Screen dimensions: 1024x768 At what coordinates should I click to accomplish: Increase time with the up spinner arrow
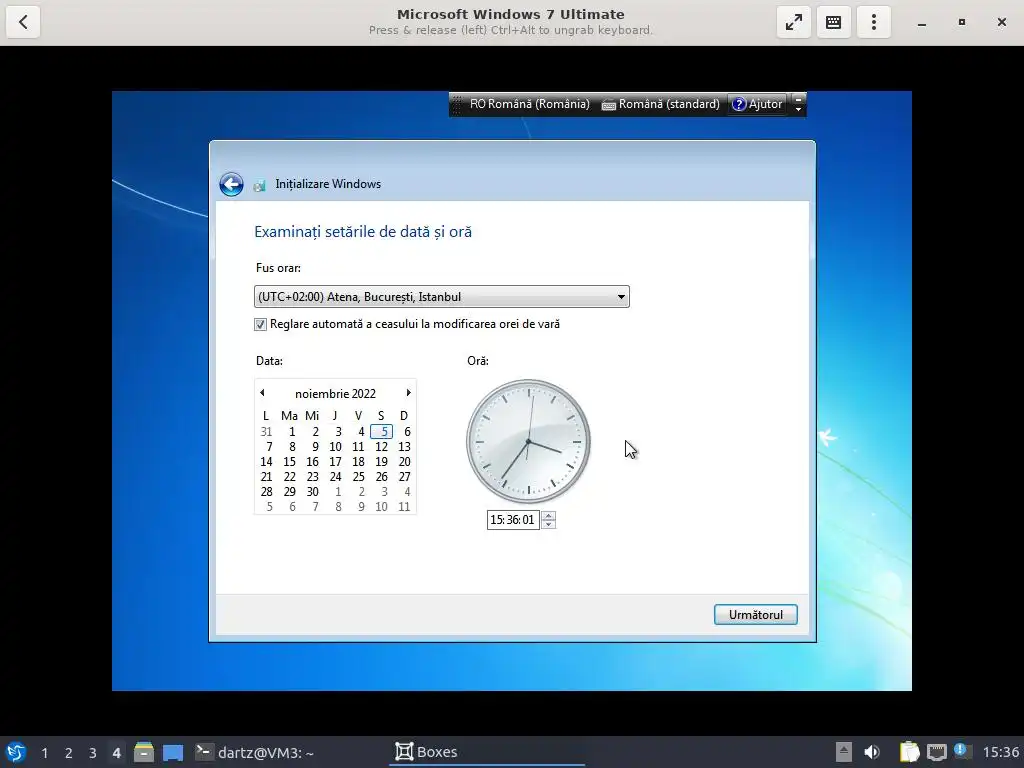549,515
